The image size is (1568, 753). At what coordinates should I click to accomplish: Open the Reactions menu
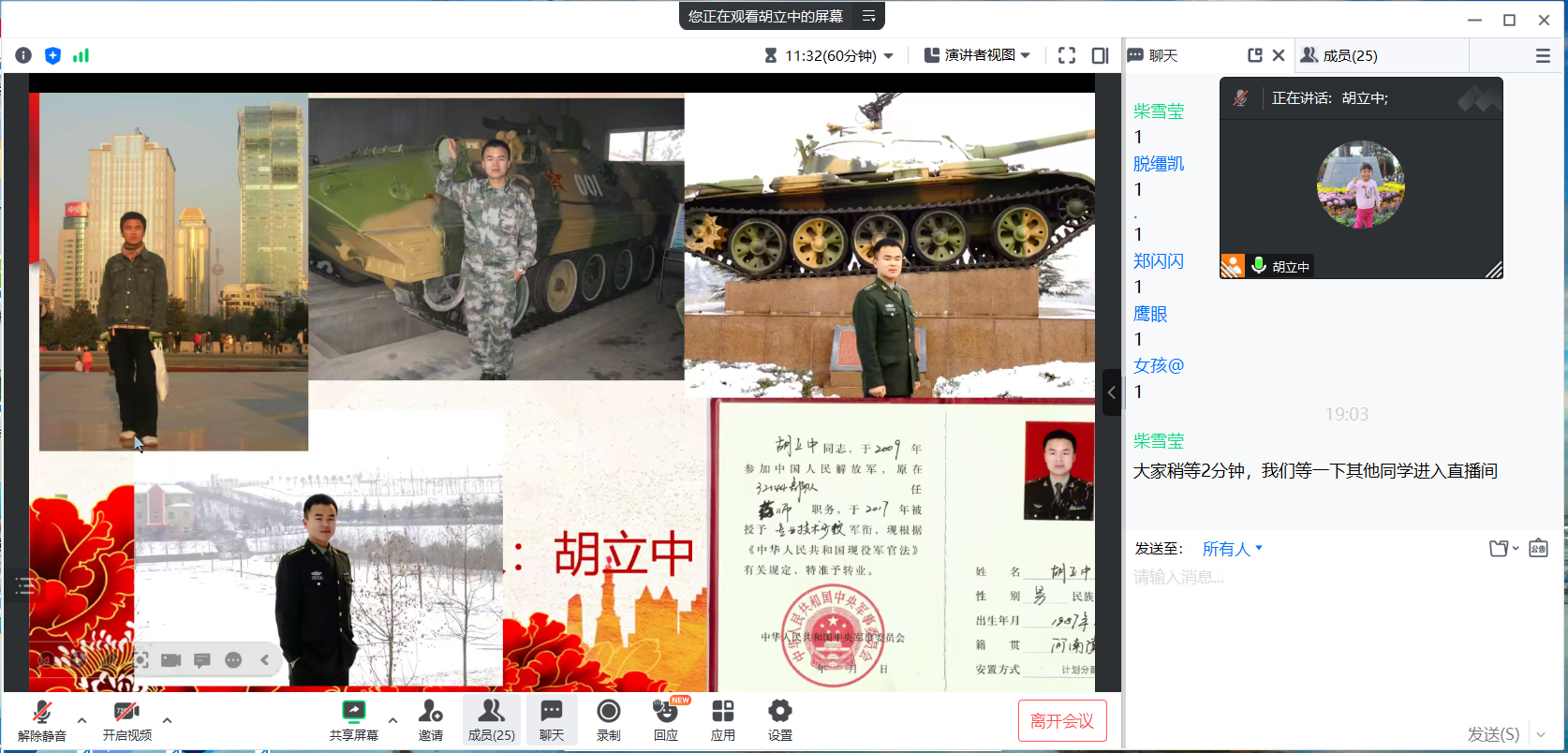pyautogui.click(x=666, y=719)
